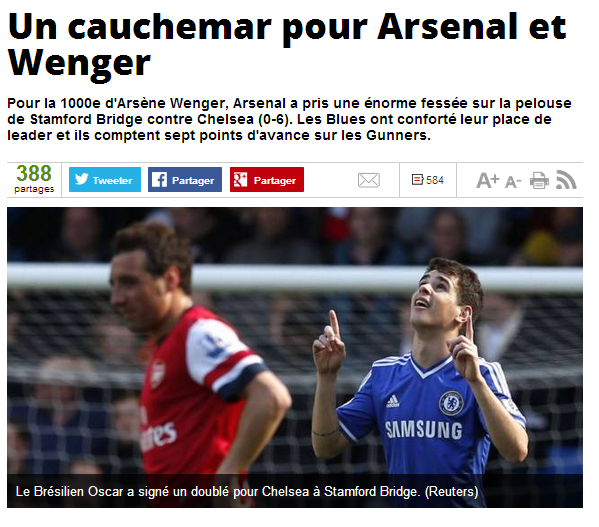Decrease text size with A- icon

click(513, 182)
